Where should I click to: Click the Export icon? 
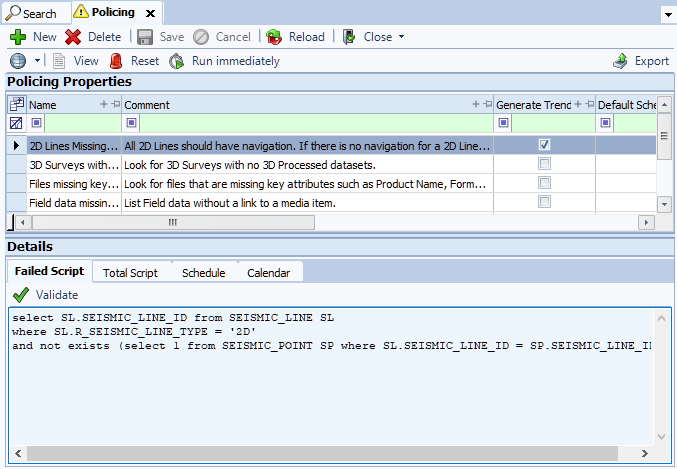pyautogui.click(x=620, y=61)
